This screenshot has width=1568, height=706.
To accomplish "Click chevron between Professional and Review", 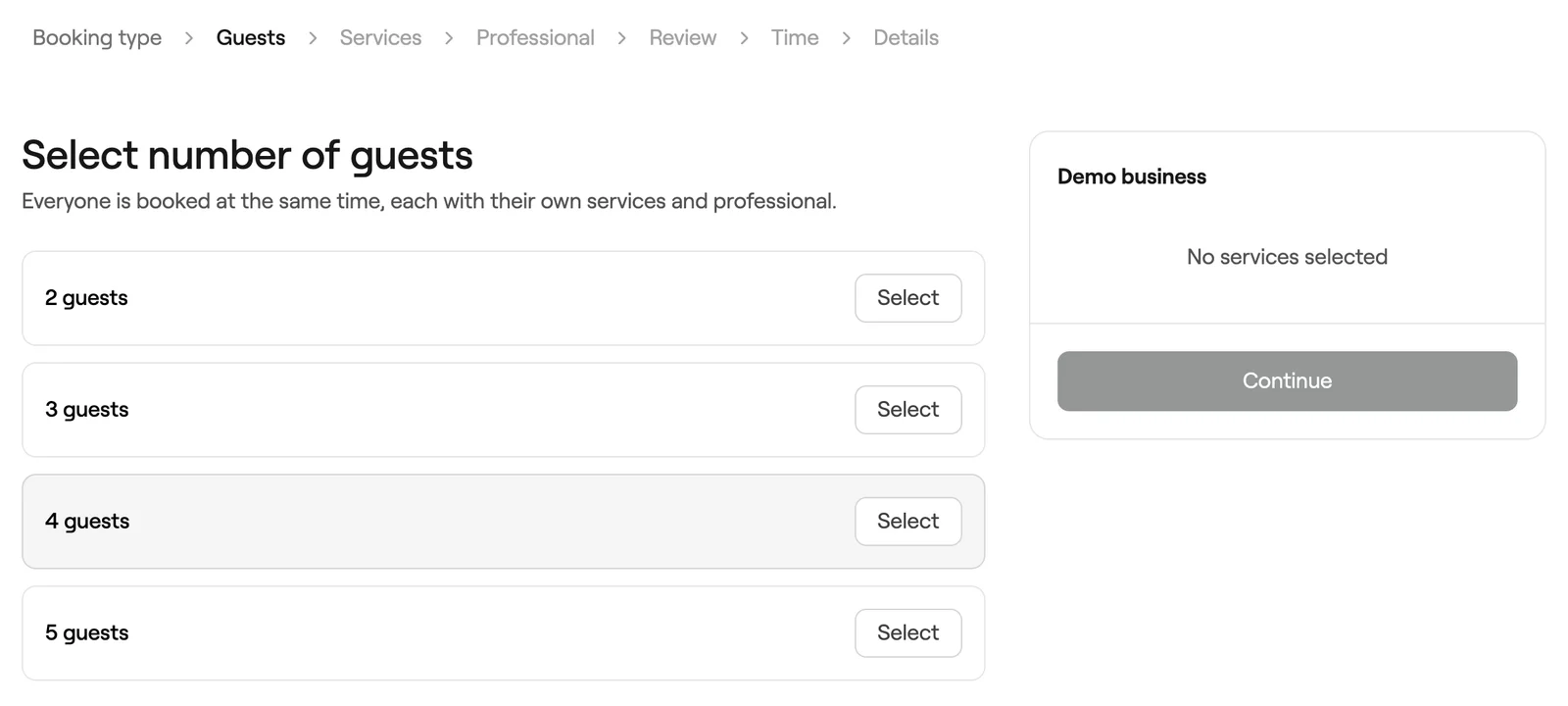I will [621, 38].
